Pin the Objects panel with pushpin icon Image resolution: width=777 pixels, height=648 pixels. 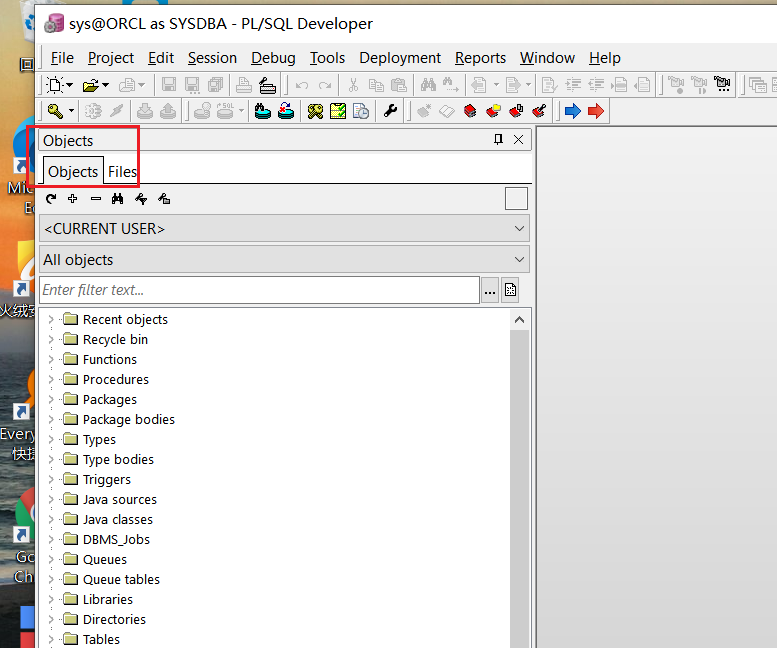(x=498, y=140)
